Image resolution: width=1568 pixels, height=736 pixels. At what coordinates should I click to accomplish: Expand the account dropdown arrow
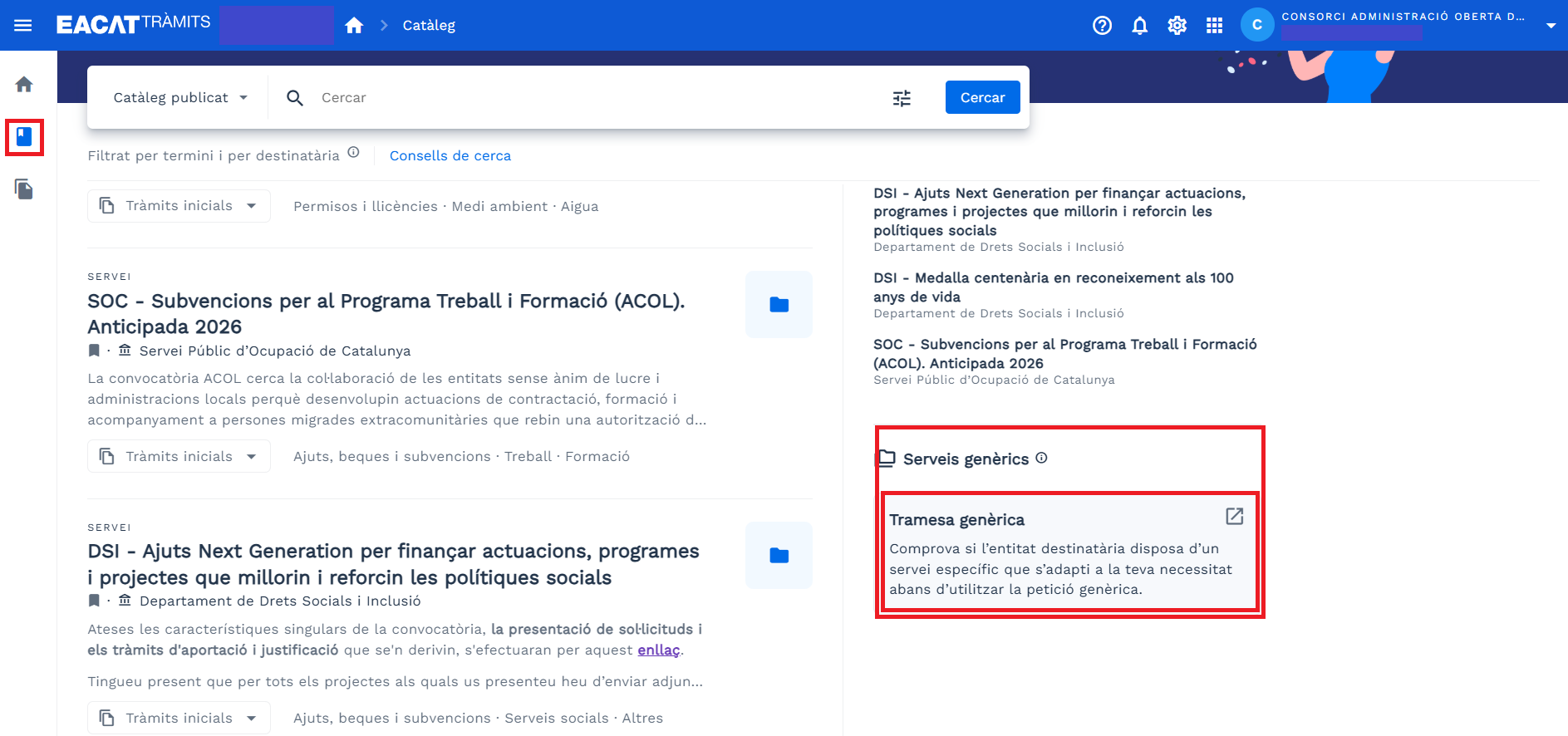point(1551,26)
